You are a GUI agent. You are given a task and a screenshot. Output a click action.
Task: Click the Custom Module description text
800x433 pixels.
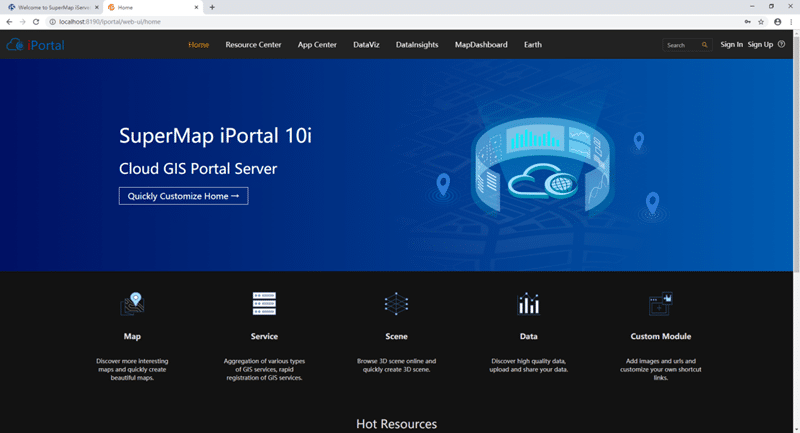pos(661,369)
